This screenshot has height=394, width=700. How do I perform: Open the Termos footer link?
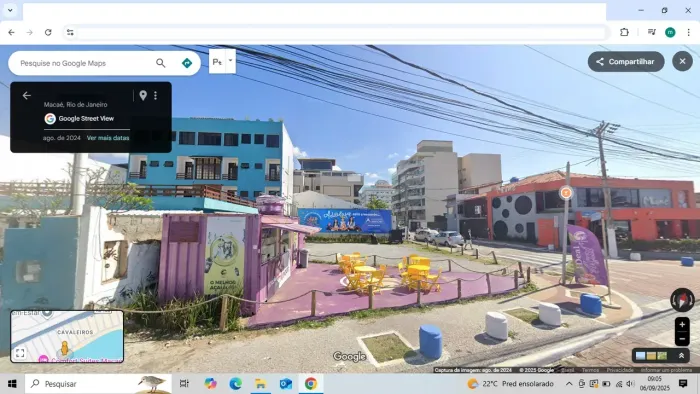(x=590, y=370)
